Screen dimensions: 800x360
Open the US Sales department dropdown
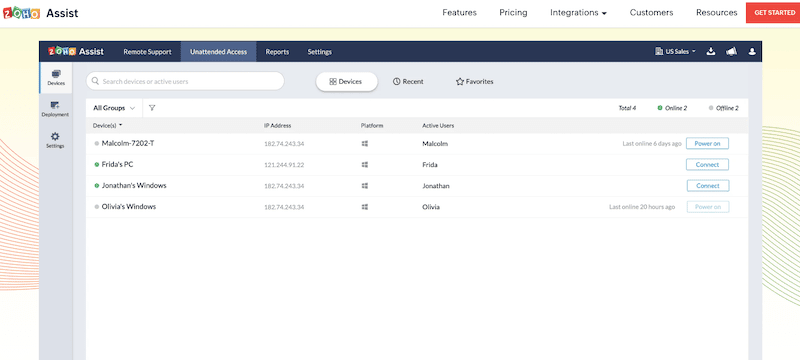[675, 52]
